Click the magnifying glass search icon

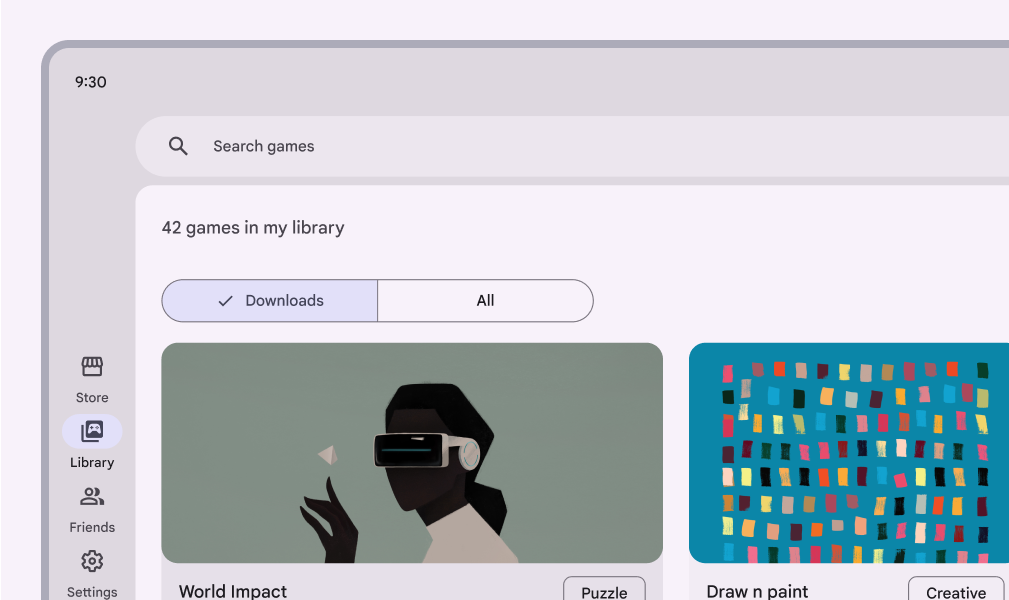pos(178,146)
